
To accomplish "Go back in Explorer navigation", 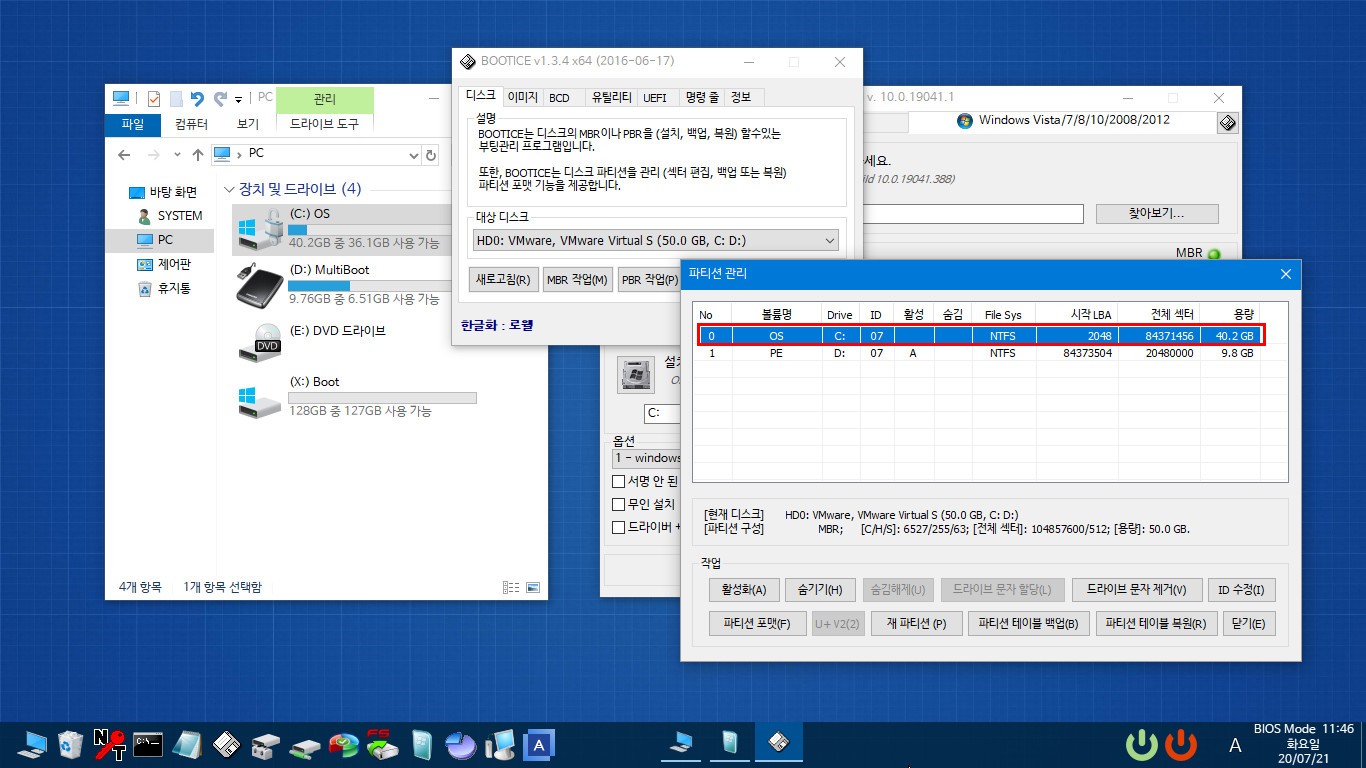I will pyautogui.click(x=124, y=155).
